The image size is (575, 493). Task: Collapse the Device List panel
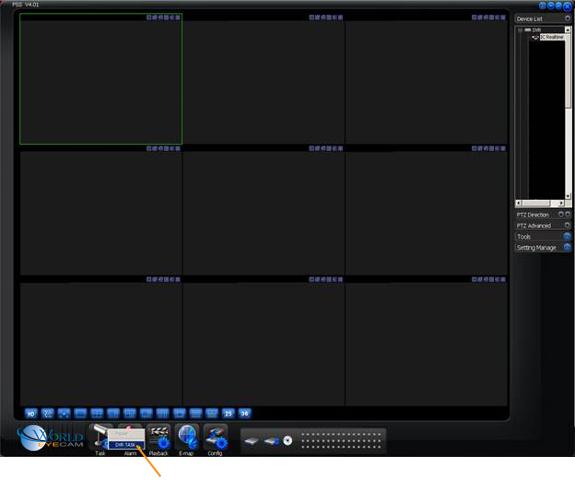click(x=567, y=18)
